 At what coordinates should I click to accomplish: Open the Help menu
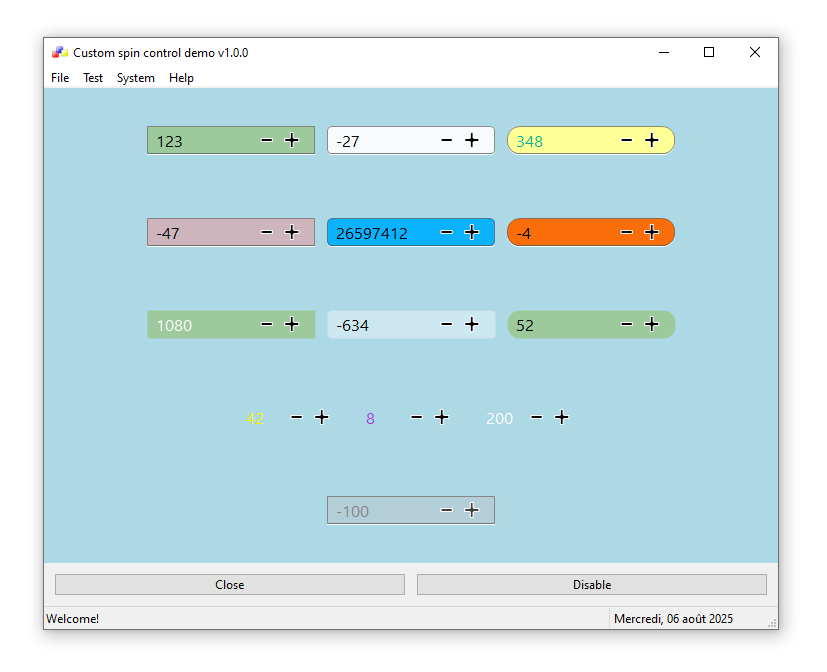(x=181, y=78)
